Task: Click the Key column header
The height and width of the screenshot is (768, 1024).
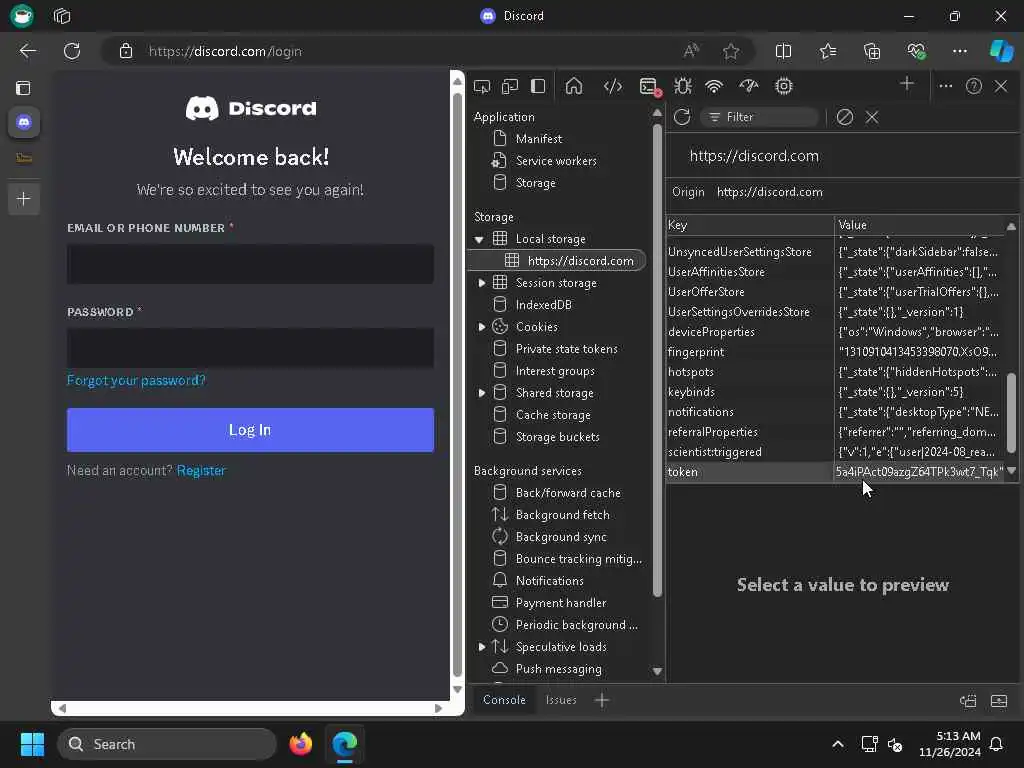Action: (x=750, y=225)
